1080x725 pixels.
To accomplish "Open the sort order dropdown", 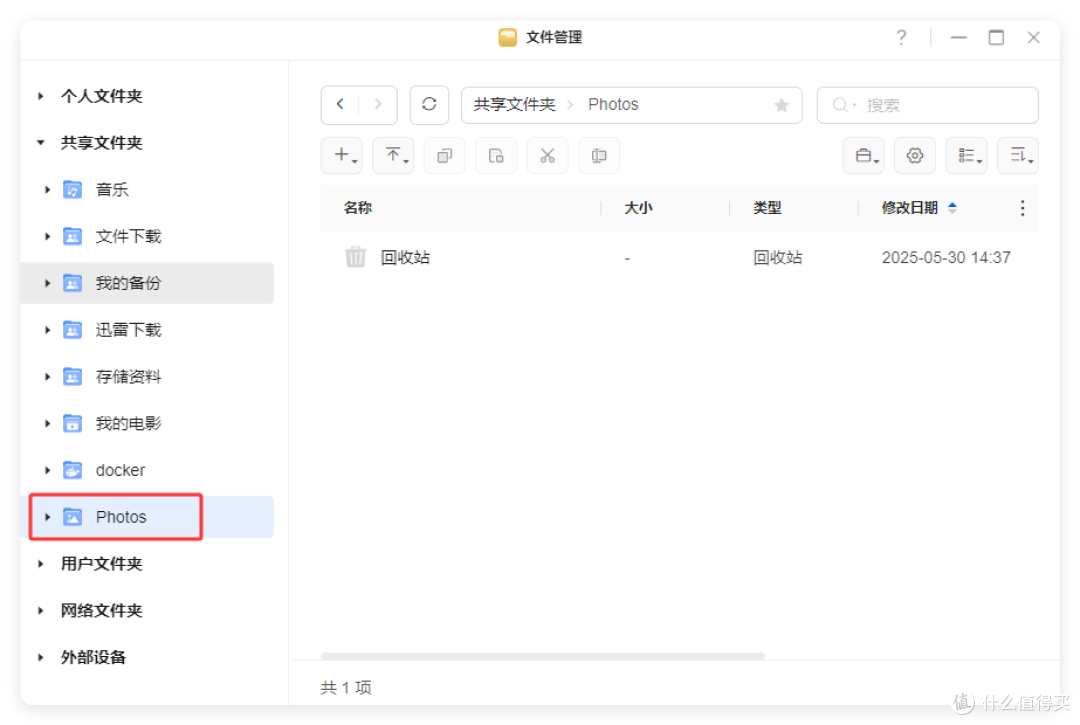I will click(1018, 156).
